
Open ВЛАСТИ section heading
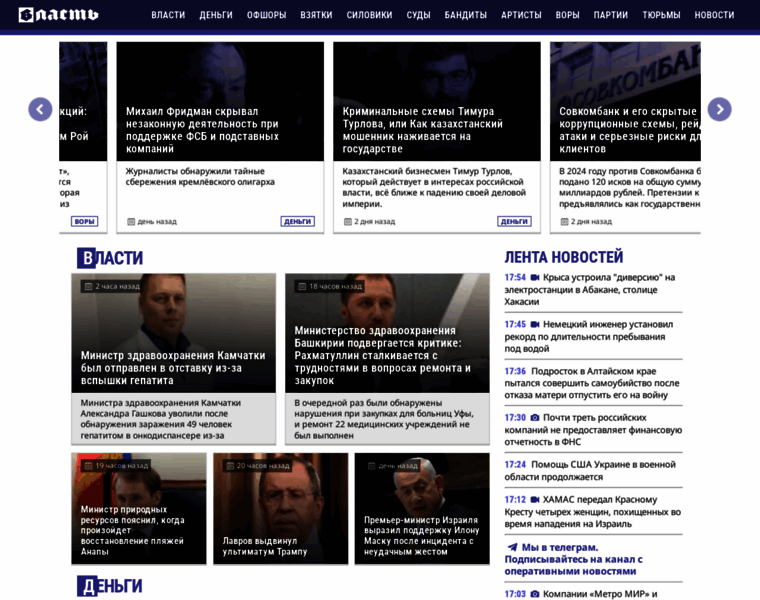coord(110,258)
